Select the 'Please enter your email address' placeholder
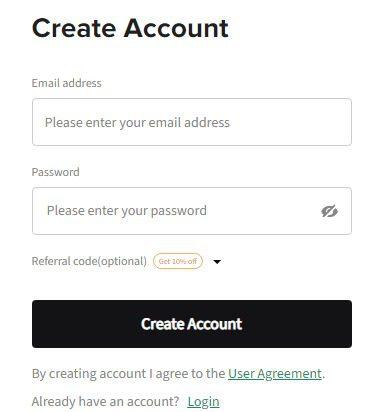386x412 pixels. coord(137,122)
